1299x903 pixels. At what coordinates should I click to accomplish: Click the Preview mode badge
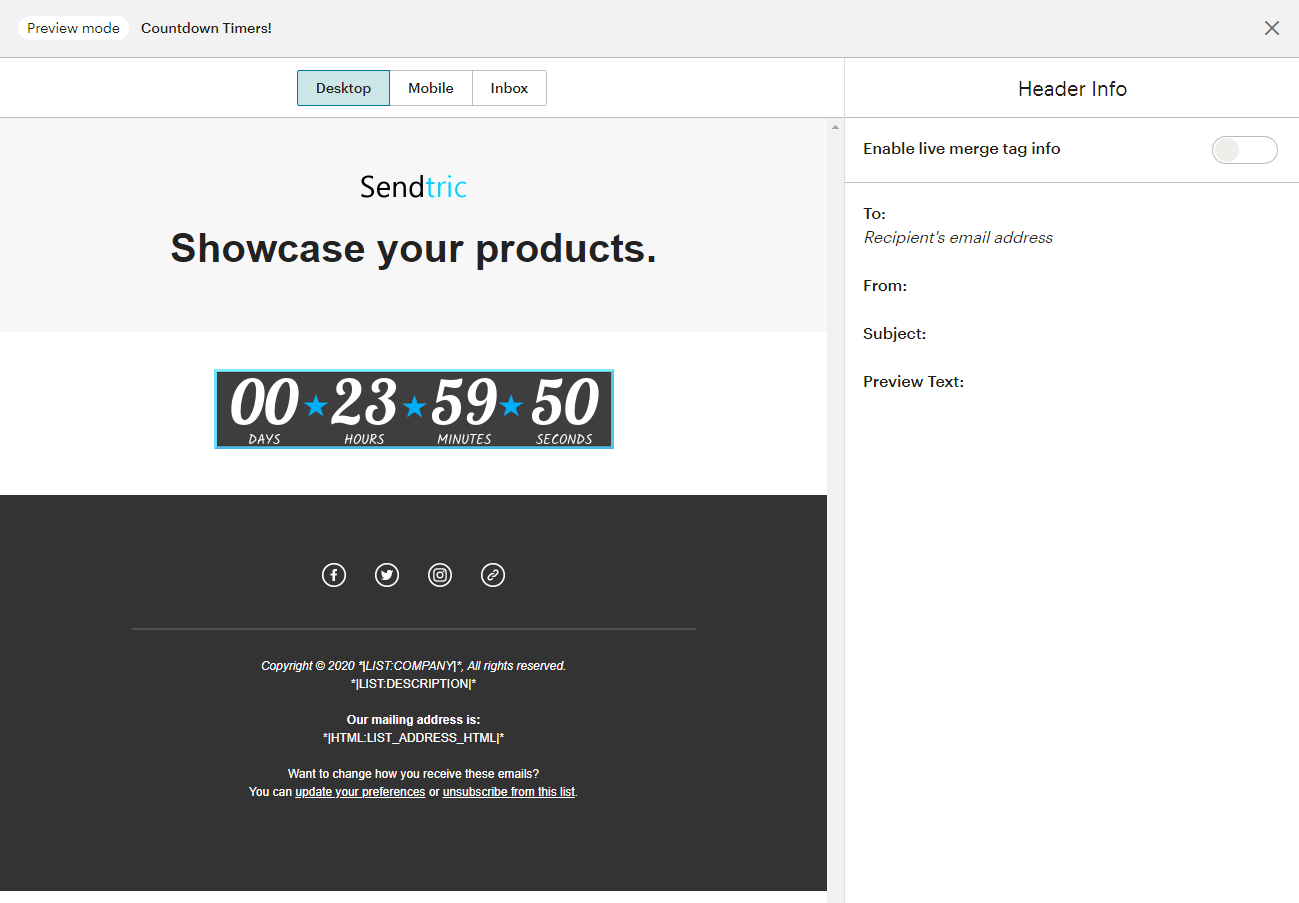point(73,28)
